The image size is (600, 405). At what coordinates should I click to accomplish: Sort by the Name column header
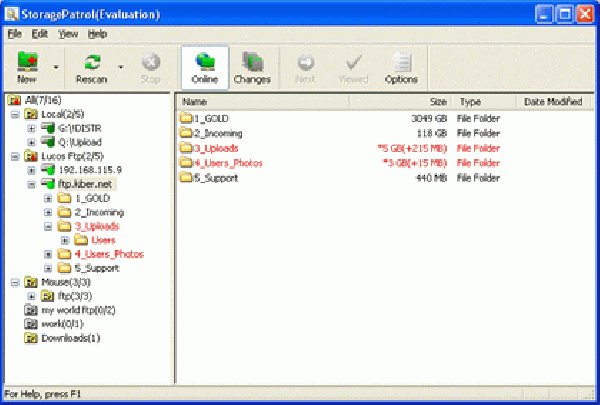coord(263,102)
